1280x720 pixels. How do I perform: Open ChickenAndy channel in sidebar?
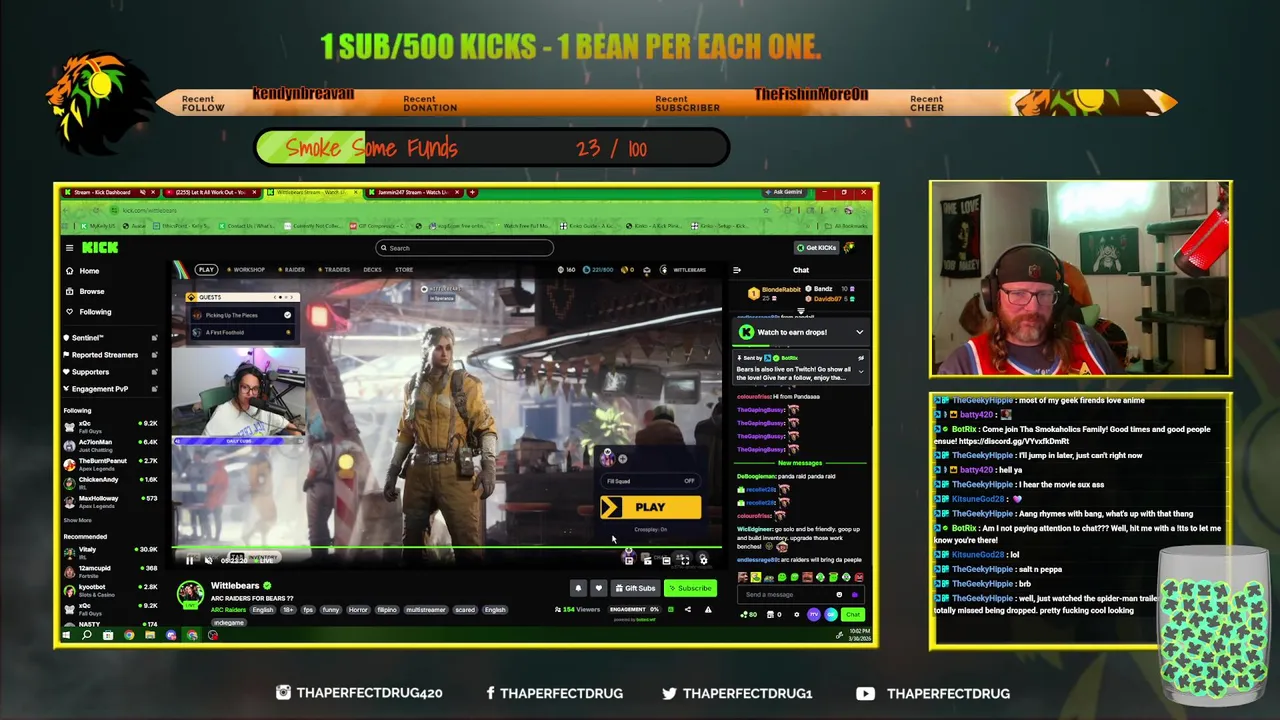110,483
